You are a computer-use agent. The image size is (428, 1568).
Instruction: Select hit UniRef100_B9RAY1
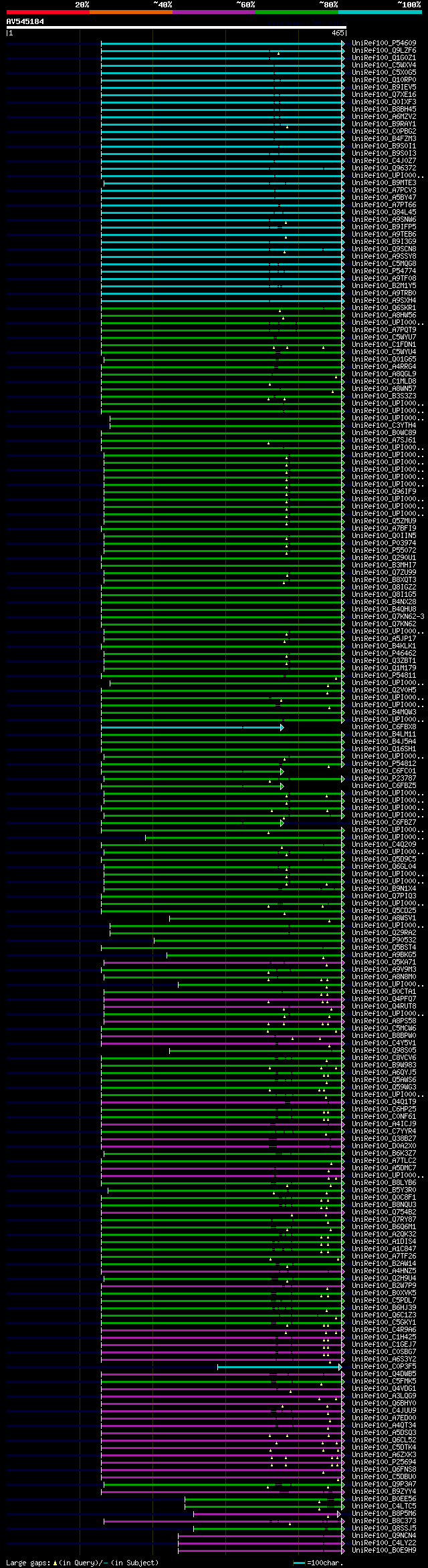pyautogui.click(x=384, y=124)
